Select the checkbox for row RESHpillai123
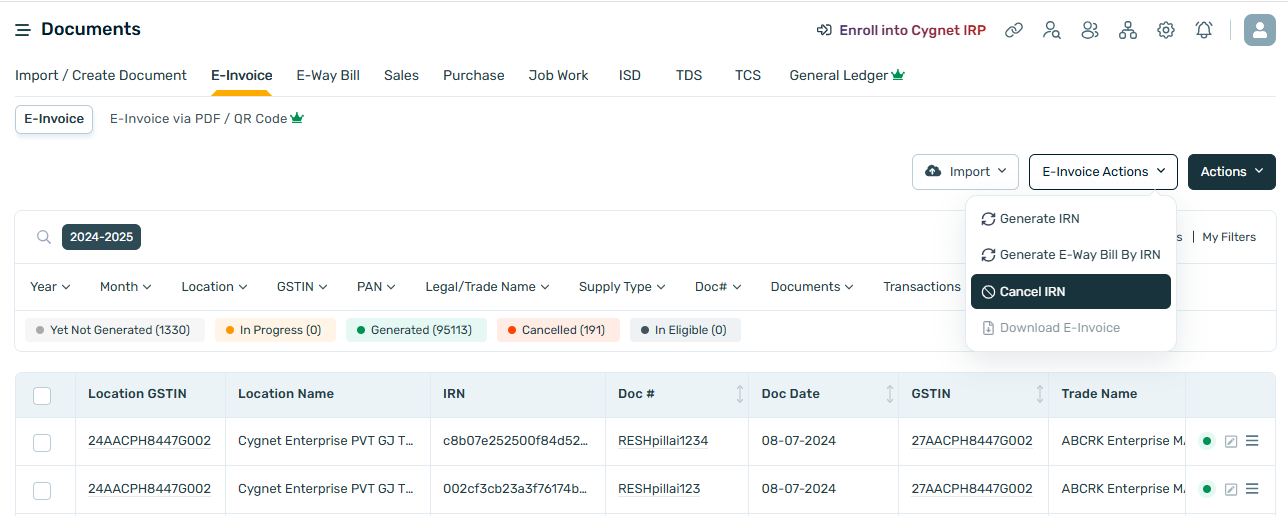 click(42, 490)
